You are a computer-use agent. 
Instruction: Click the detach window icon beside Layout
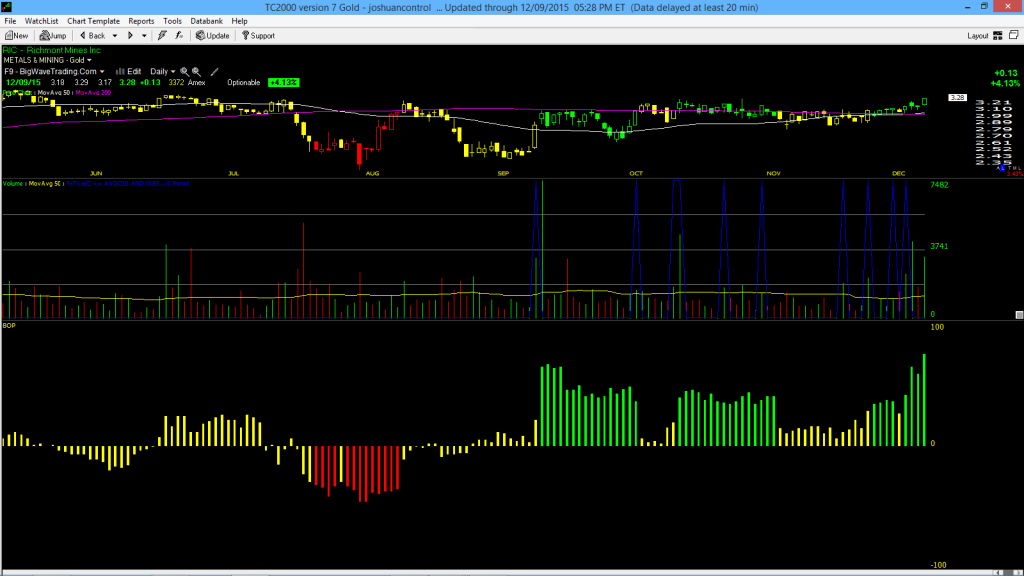1014,35
